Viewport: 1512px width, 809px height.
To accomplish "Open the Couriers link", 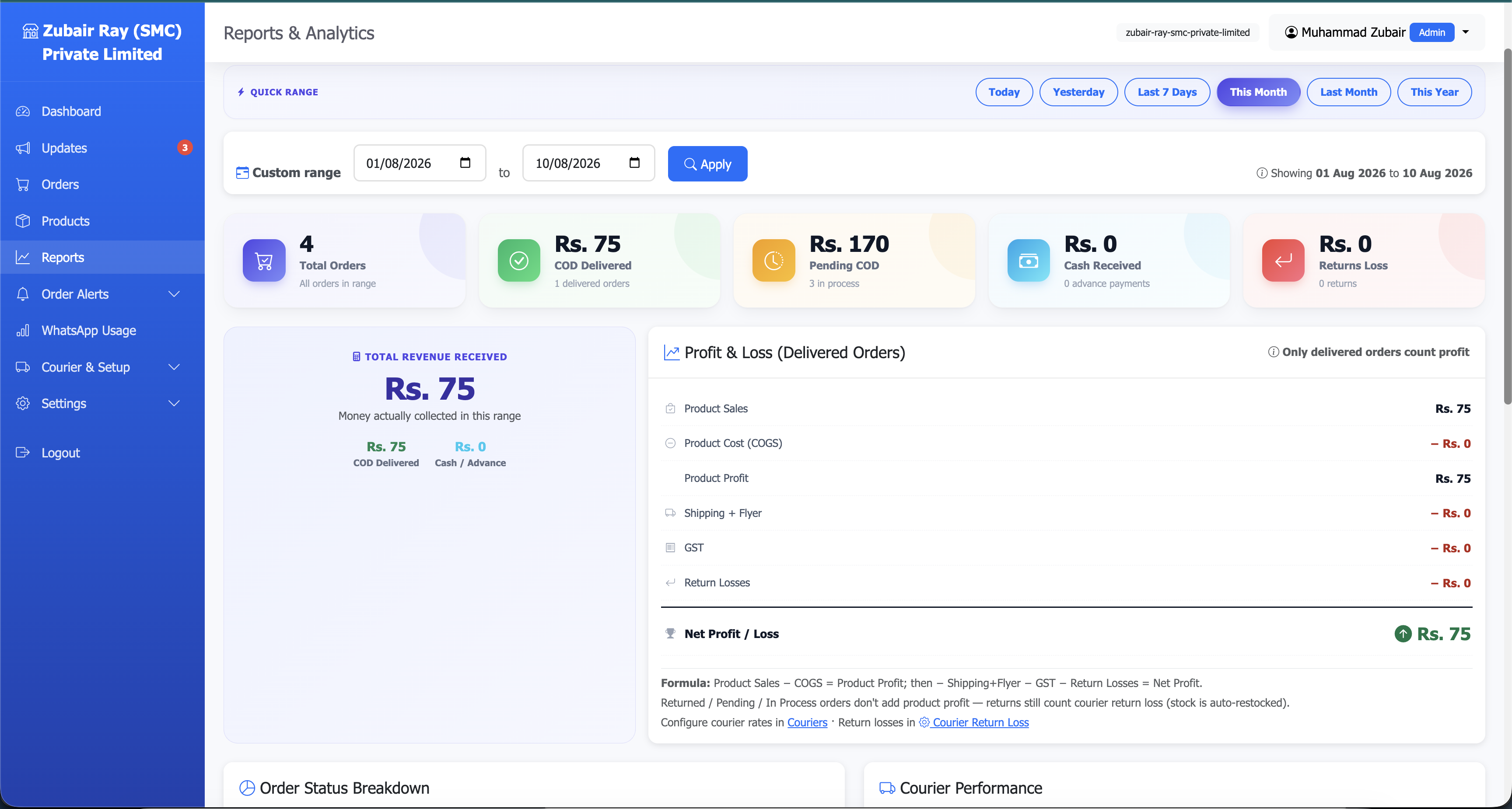I will [807, 723].
